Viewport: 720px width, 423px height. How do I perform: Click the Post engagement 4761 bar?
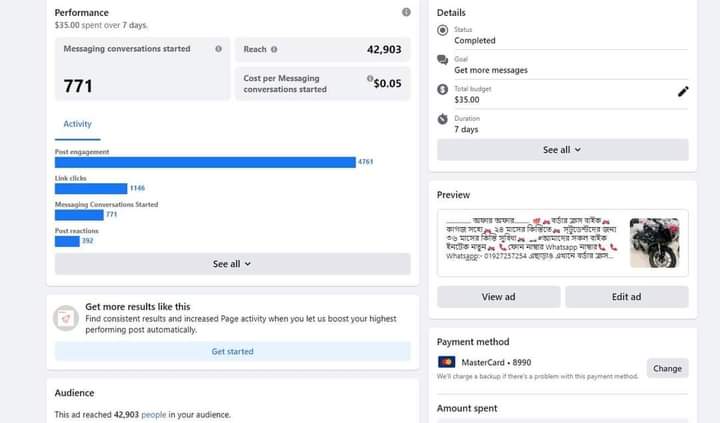(x=205, y=162)
